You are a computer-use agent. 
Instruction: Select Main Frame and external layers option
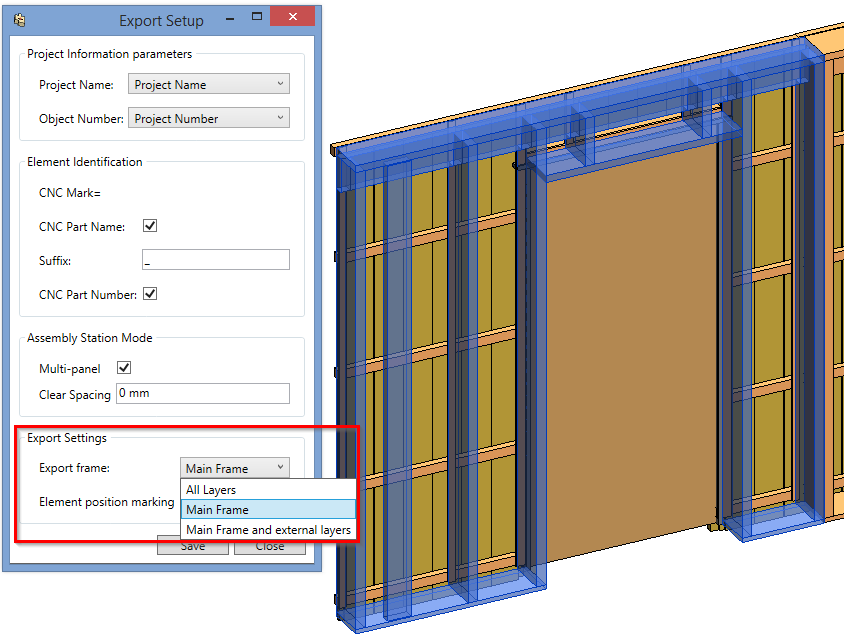(x=266, y=530)
